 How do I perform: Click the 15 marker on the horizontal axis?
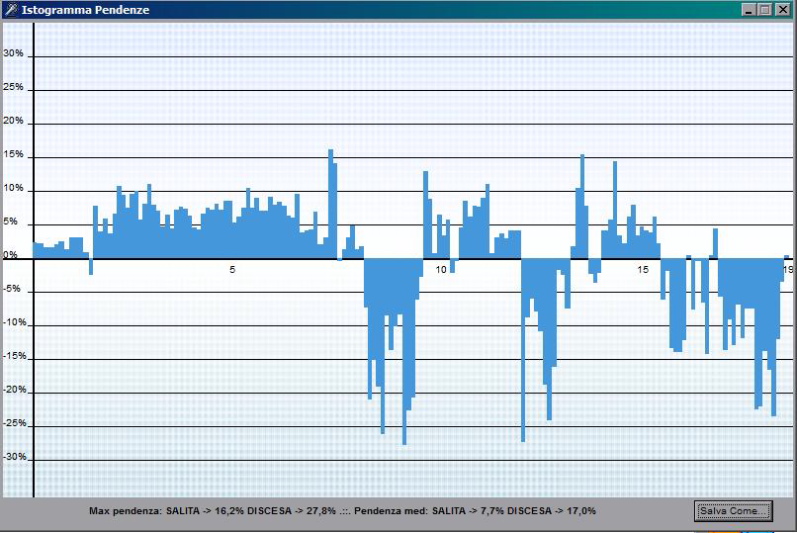[642, 270]
